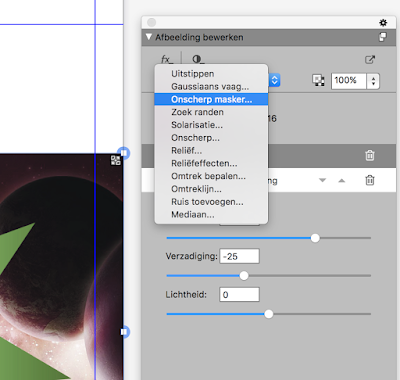Image resolution: width=400 pixels, height=380 pixels.
Task: Choose Mediaan... filter
Action: (x=211, y=214)
